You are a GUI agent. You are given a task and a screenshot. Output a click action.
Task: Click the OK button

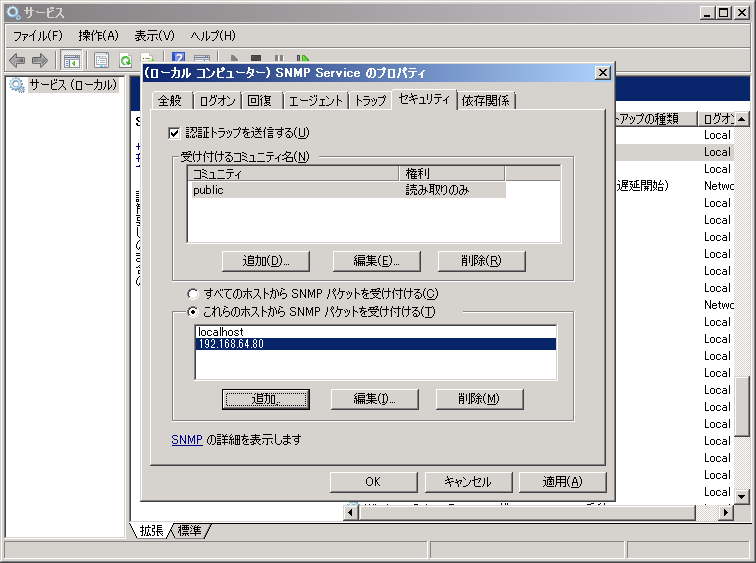pyautogui.click(x=374, y=482)
